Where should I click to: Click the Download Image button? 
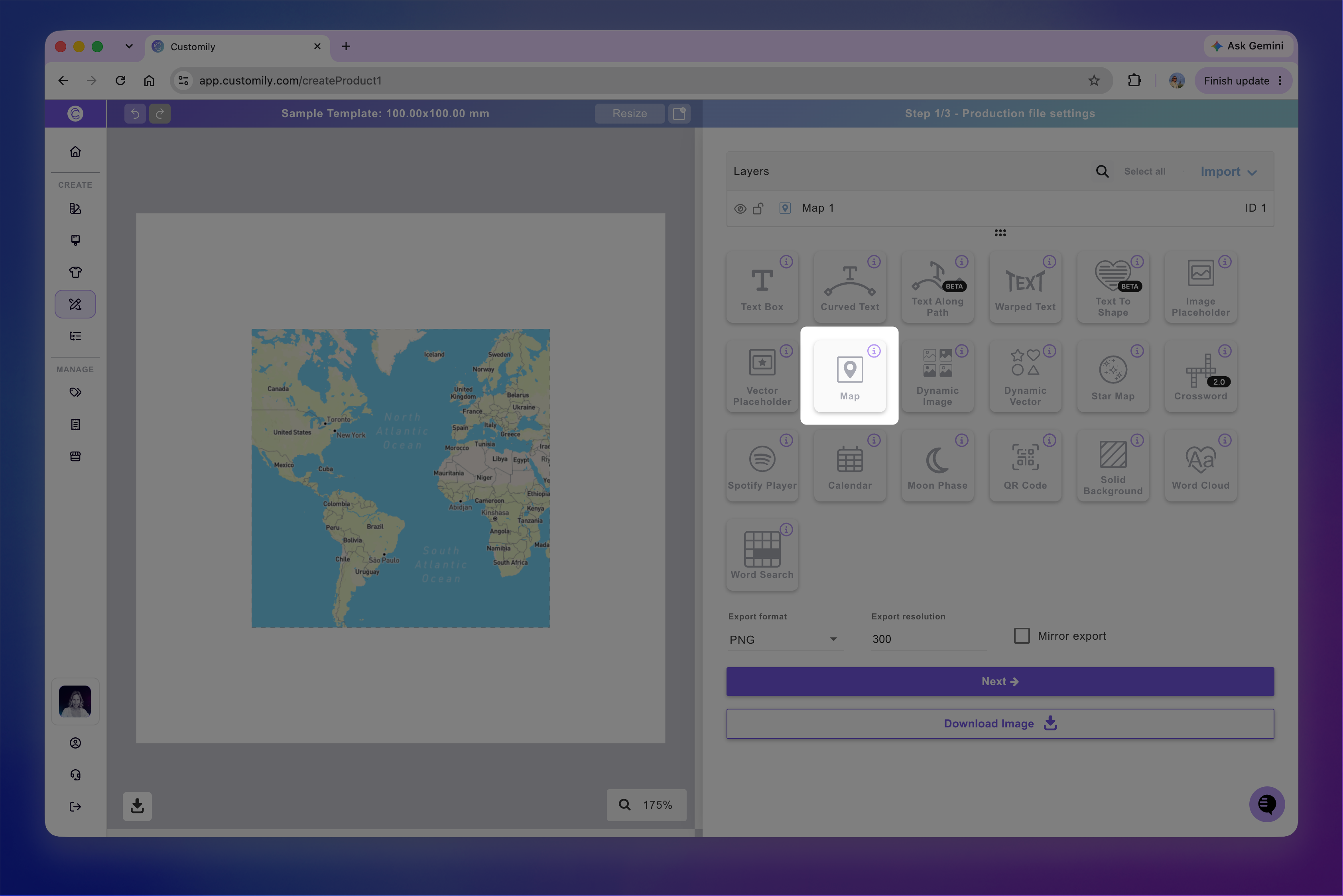click(1000, 723)
